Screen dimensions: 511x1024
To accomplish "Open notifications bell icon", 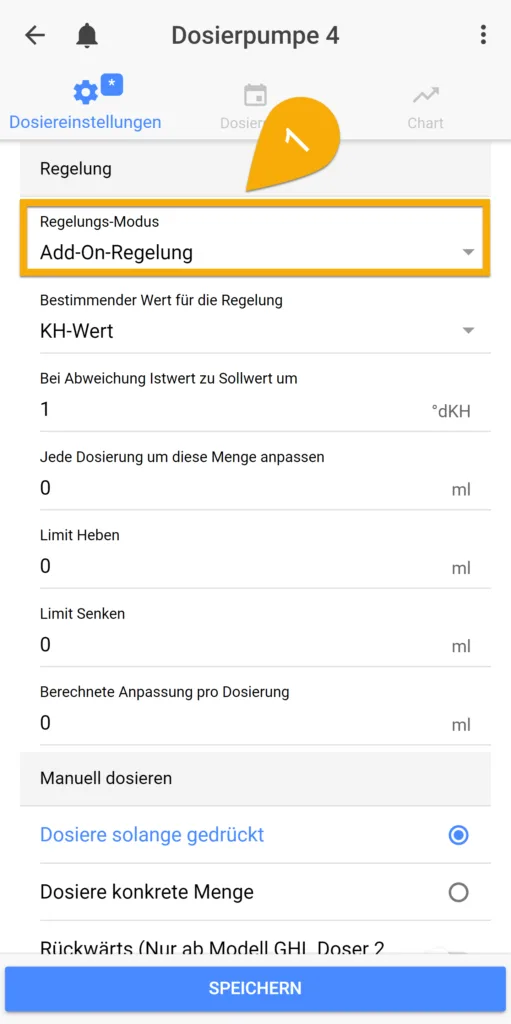I will (x=87, y=35).
